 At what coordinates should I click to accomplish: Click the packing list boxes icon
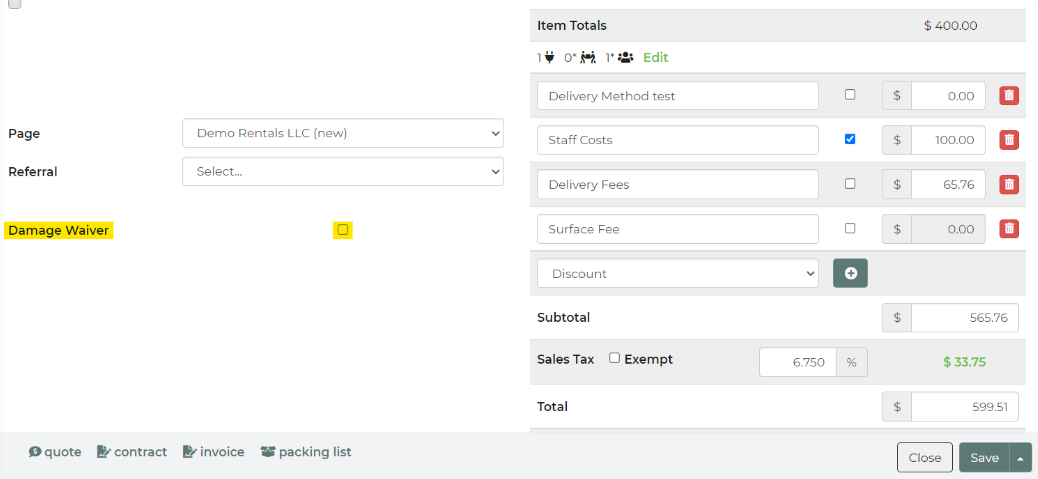(x=267, y=452)
